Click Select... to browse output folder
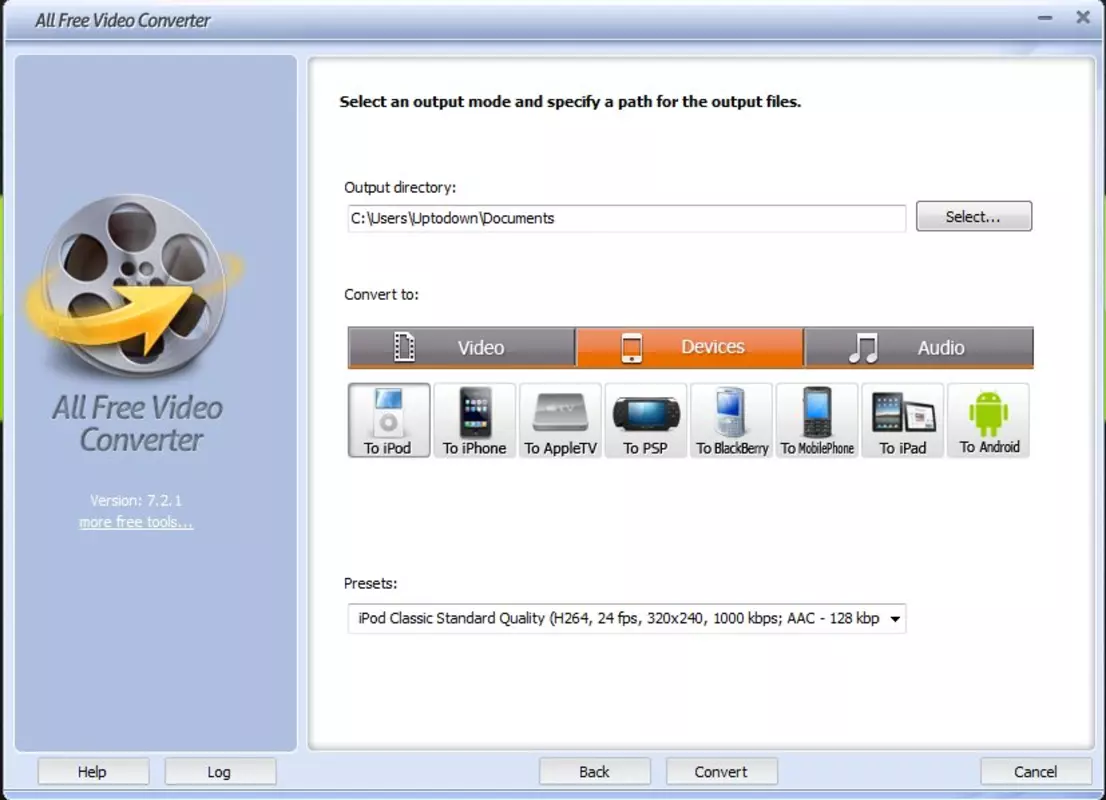This screenshot has width=1106, height=800. click(973, 217)
